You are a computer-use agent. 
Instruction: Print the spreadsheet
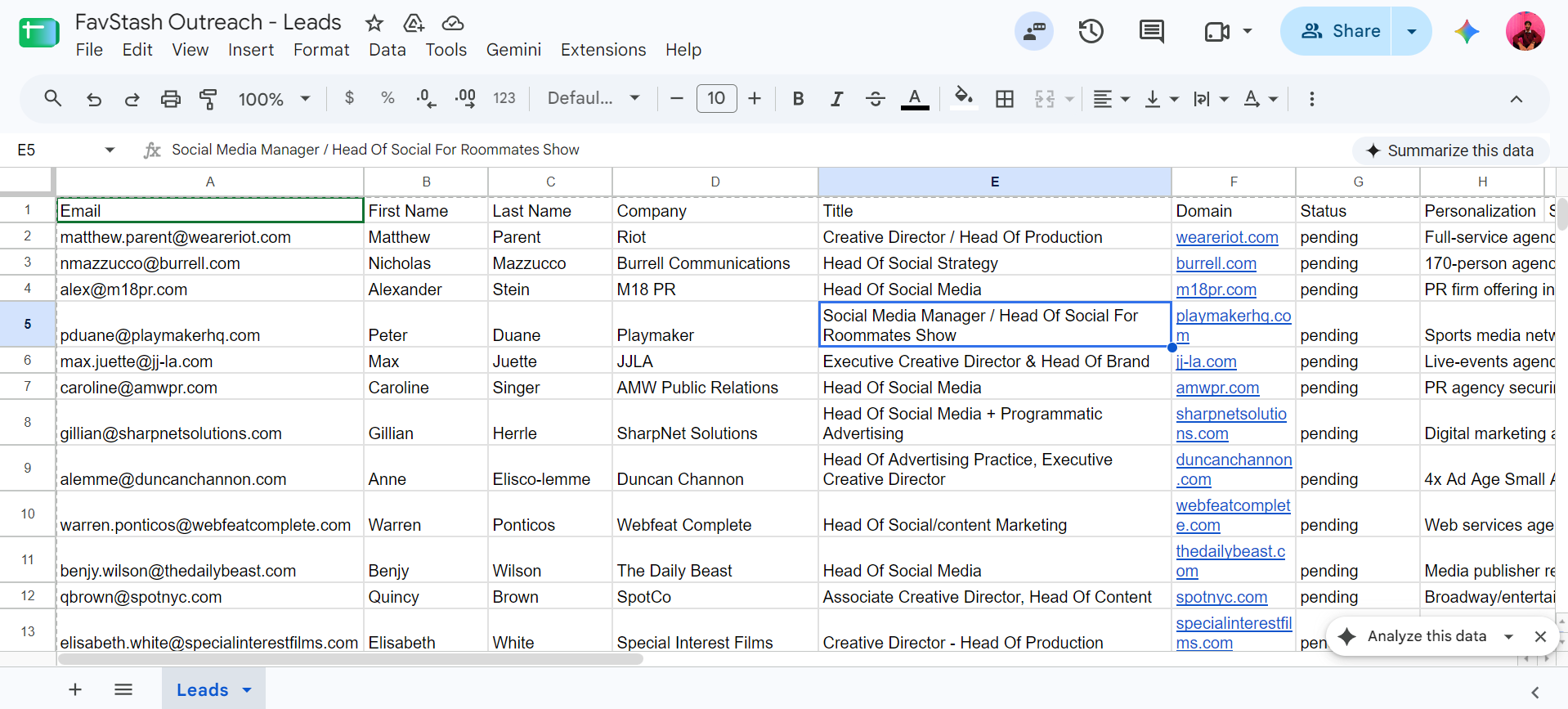click(x=170, y=99)
